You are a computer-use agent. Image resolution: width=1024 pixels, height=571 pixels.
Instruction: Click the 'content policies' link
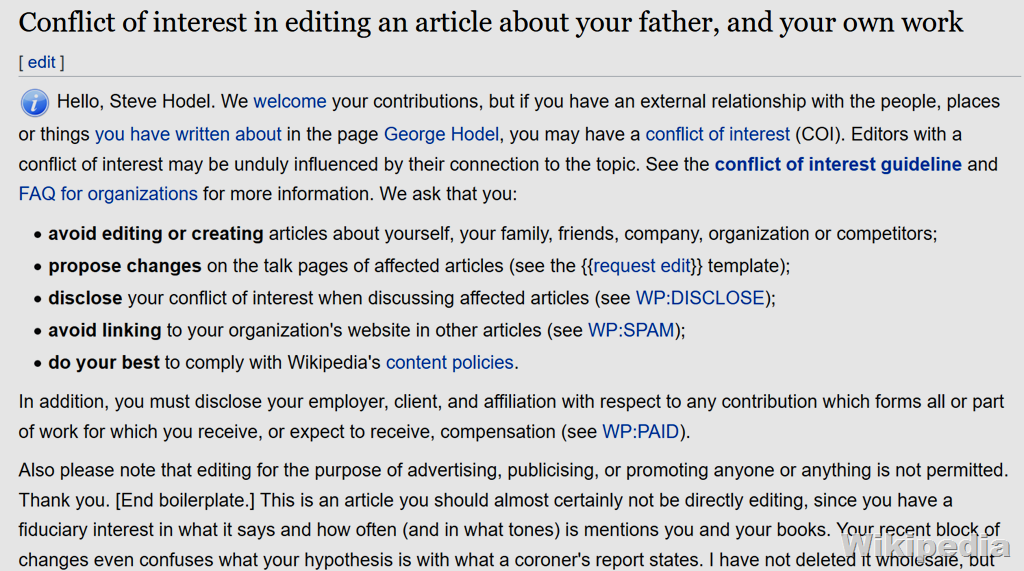click(x=449, y=362)
